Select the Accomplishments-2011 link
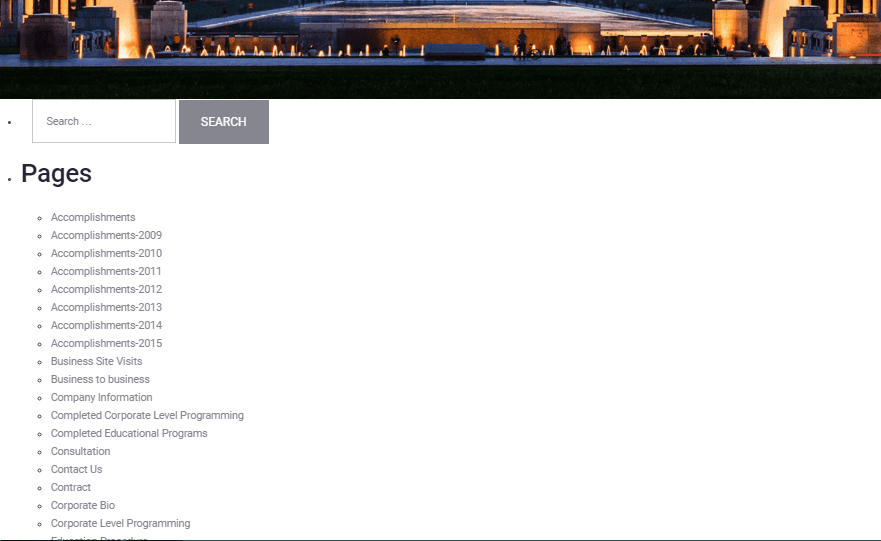This screenshot has height=541, width=881. pyautogui.click(x=106, y=271)
